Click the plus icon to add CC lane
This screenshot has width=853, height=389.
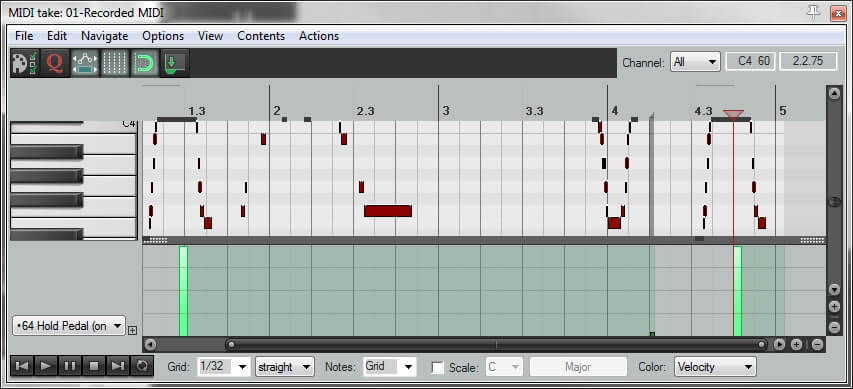133,330
